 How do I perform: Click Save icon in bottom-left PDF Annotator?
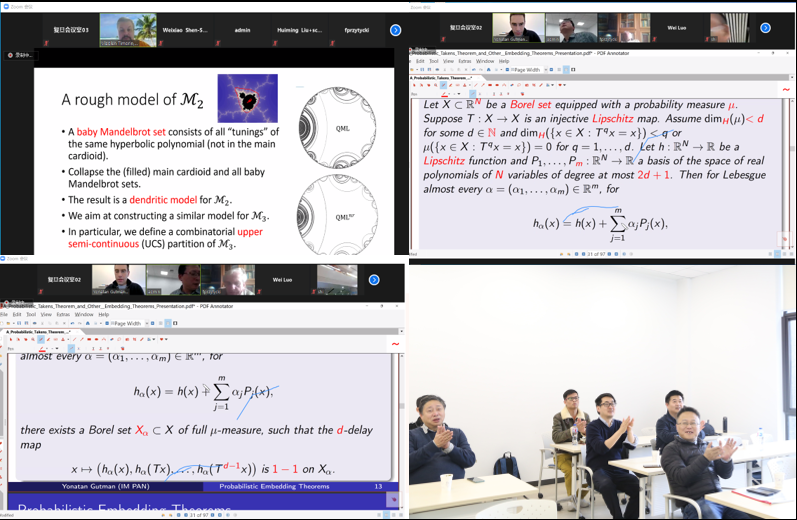pos(18,323)
